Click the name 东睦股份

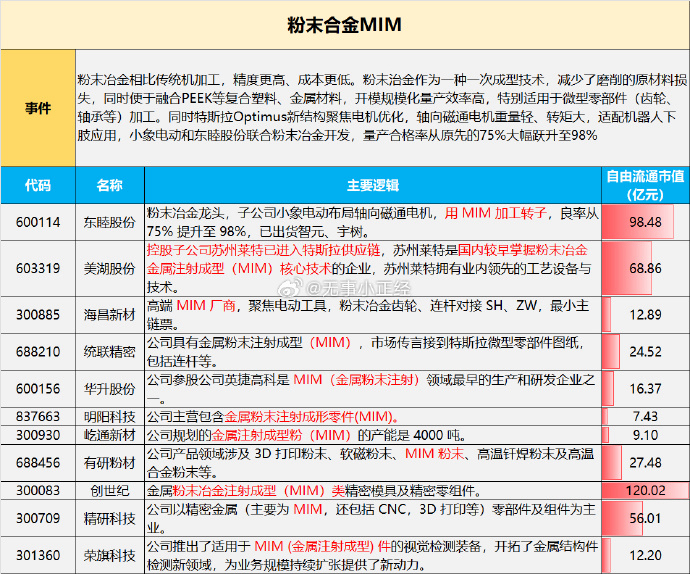(x=110, y=222)
